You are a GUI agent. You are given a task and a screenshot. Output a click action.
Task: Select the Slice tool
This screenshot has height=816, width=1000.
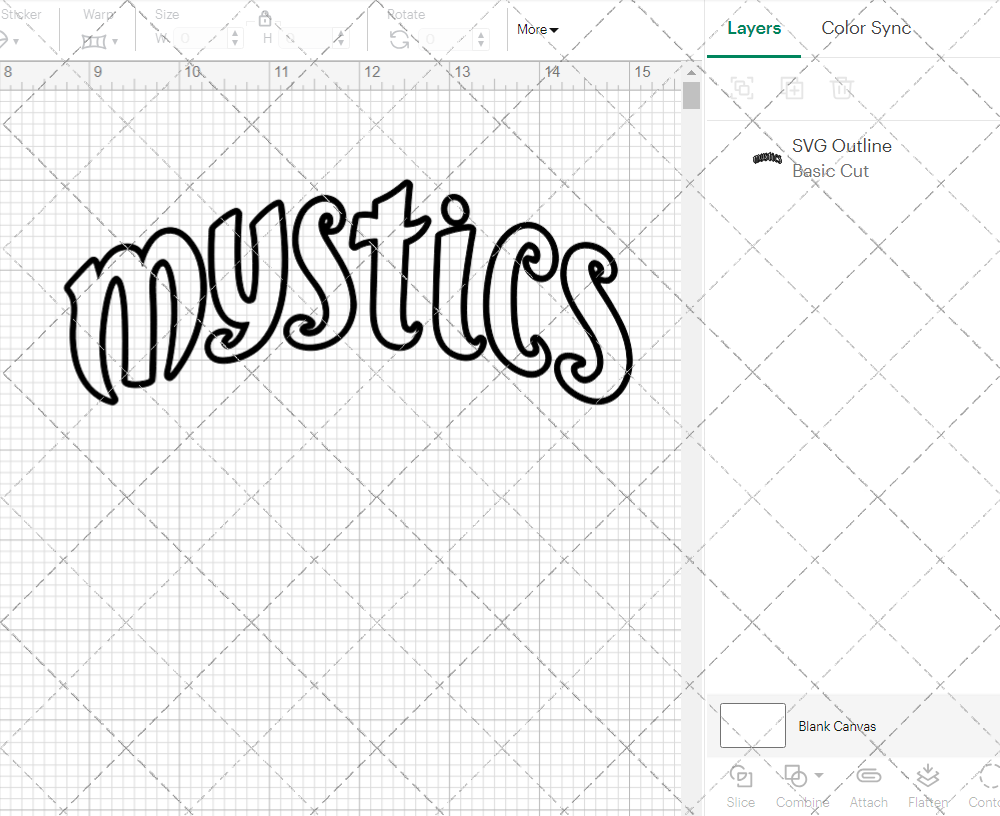740,785
